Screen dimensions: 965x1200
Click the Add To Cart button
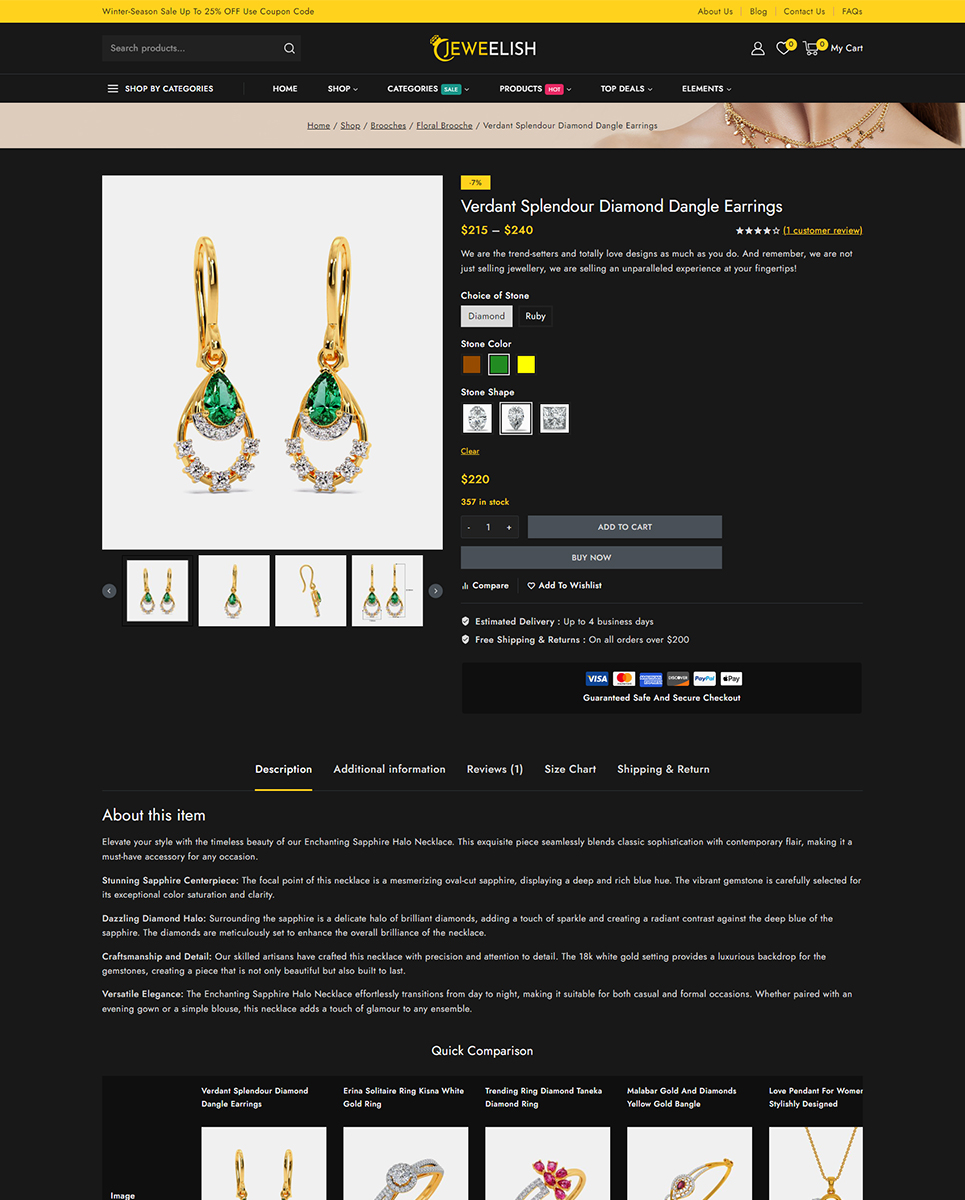[x=625, y=527]
